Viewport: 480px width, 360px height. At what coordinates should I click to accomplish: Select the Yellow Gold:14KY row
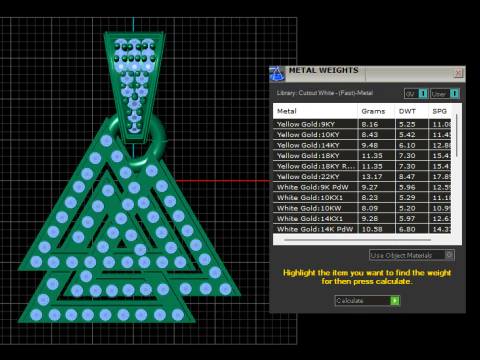point(362,145)
